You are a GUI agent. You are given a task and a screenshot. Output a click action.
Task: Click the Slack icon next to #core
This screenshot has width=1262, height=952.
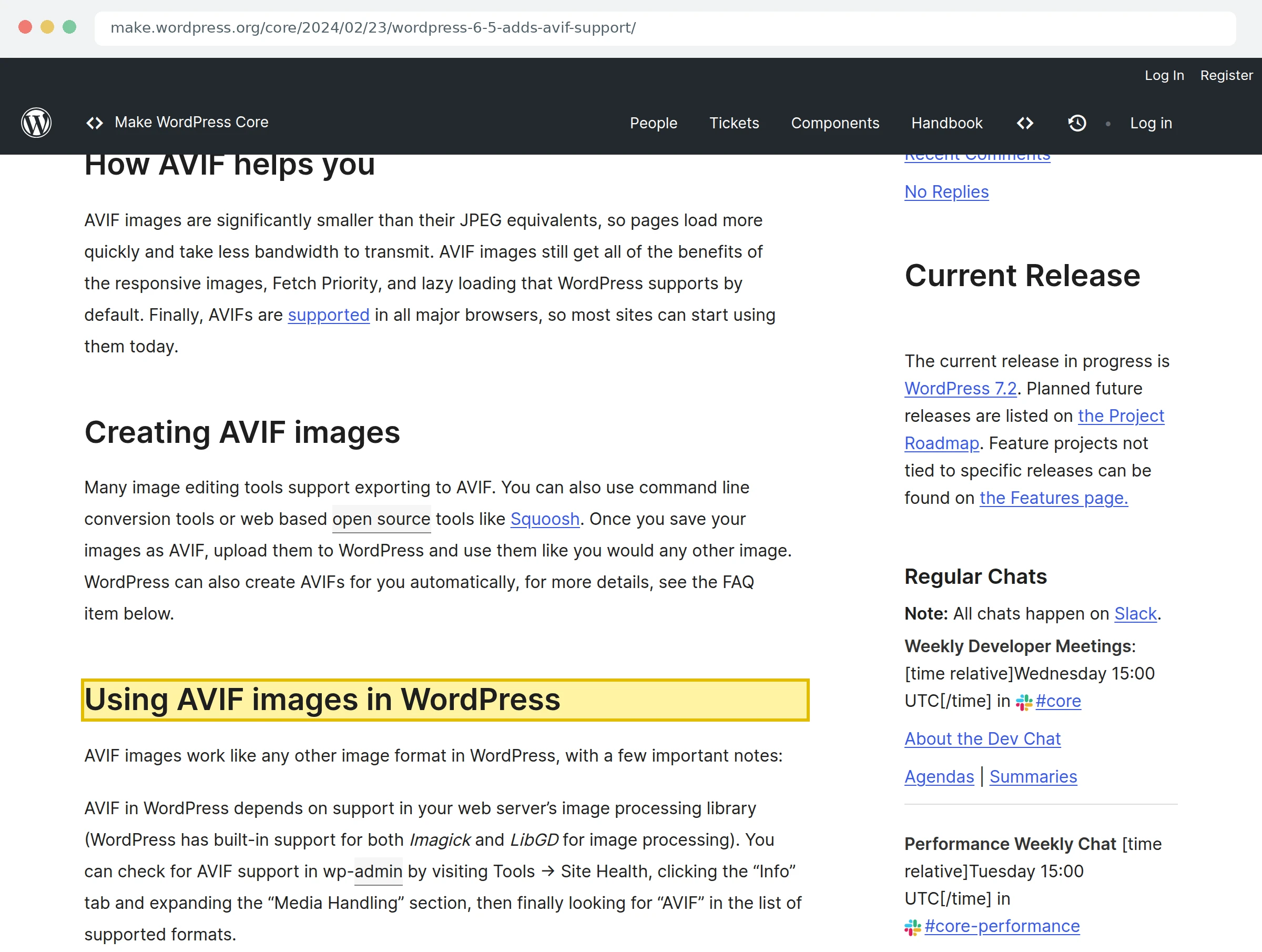(x=1024, y=702)
